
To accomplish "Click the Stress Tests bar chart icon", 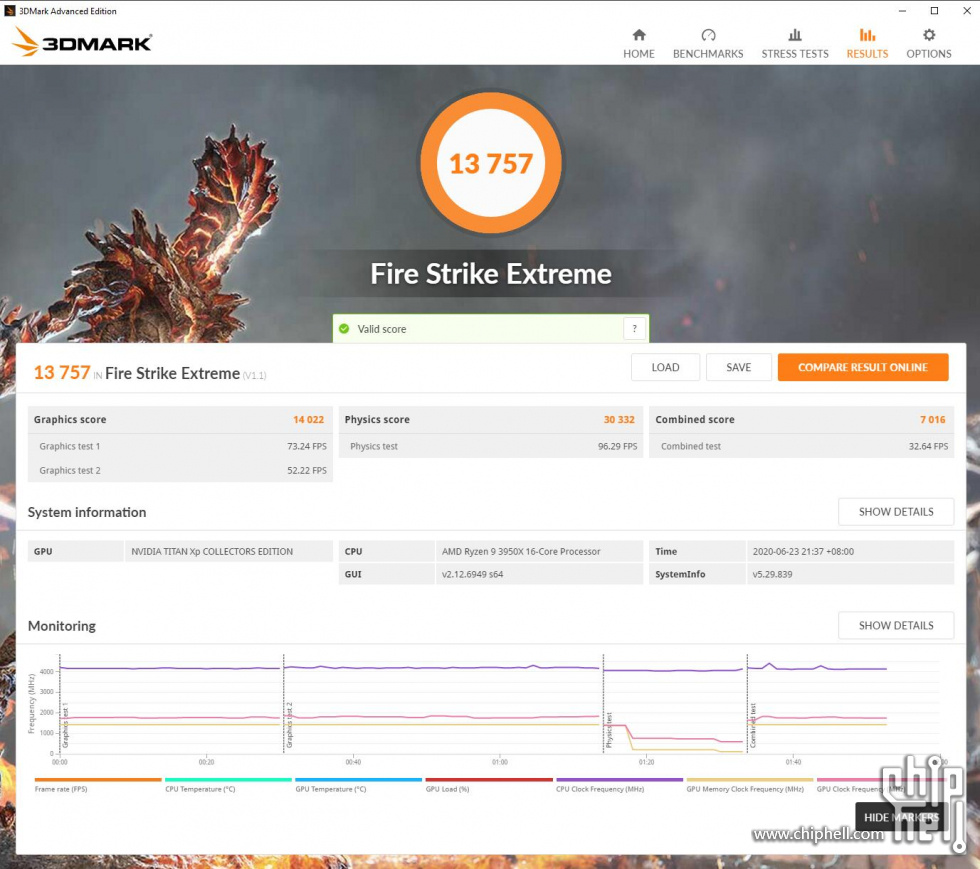I will pos(795,35).
